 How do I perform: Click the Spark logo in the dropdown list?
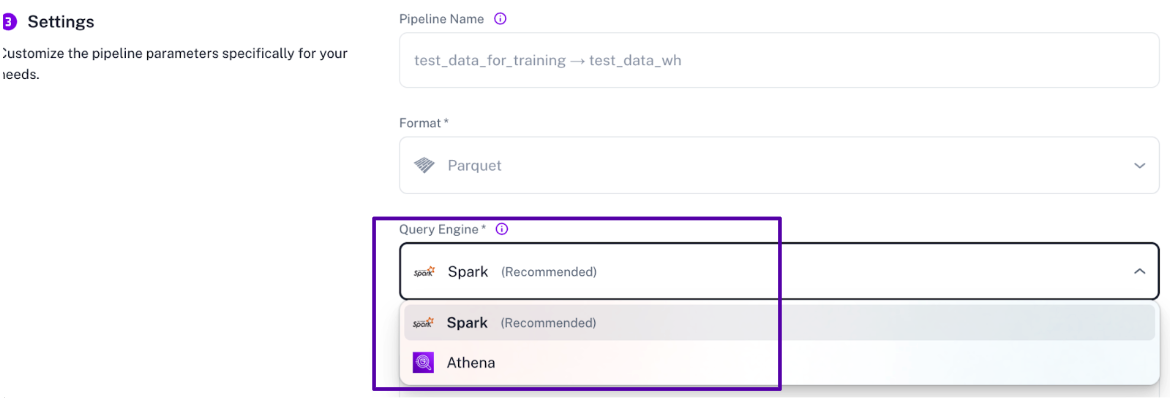424,323
